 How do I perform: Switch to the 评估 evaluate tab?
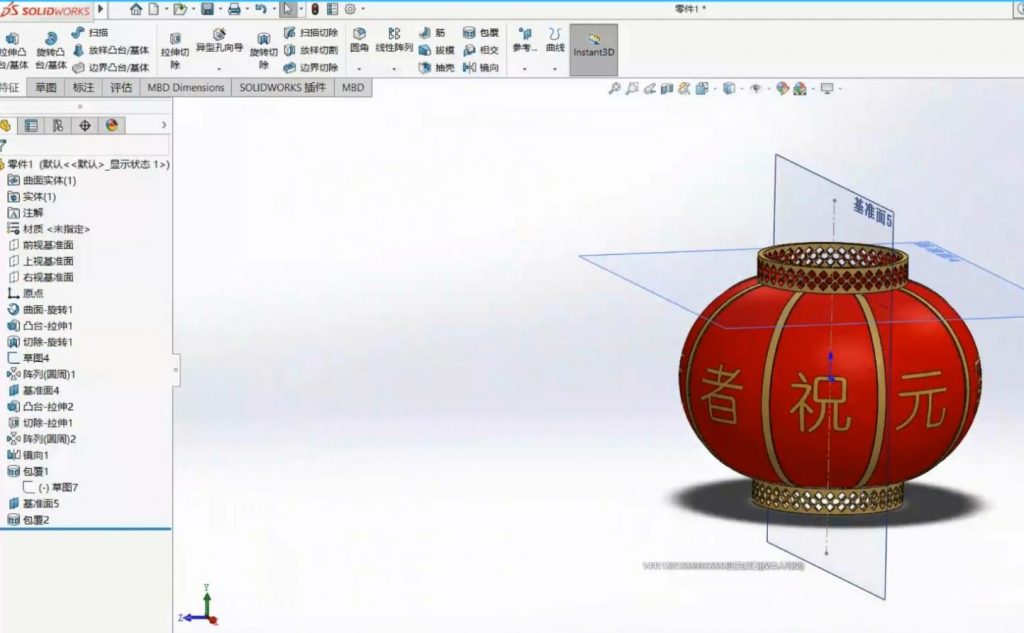[x=121, y=88]
